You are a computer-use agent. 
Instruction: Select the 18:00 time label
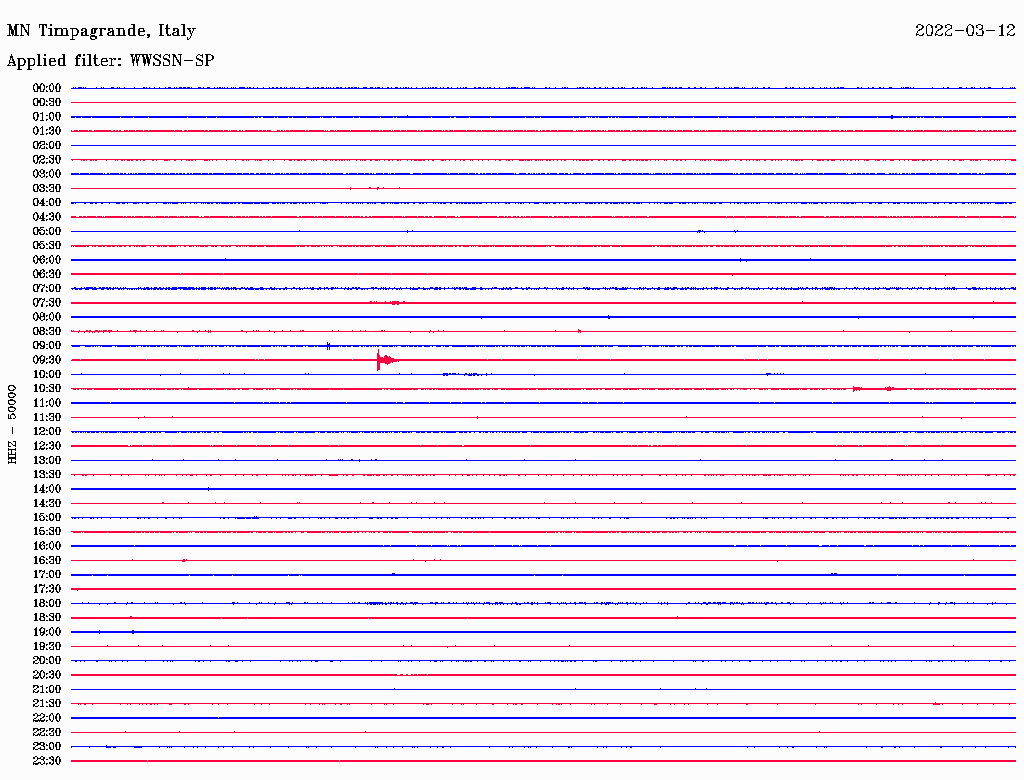point(47,604)
